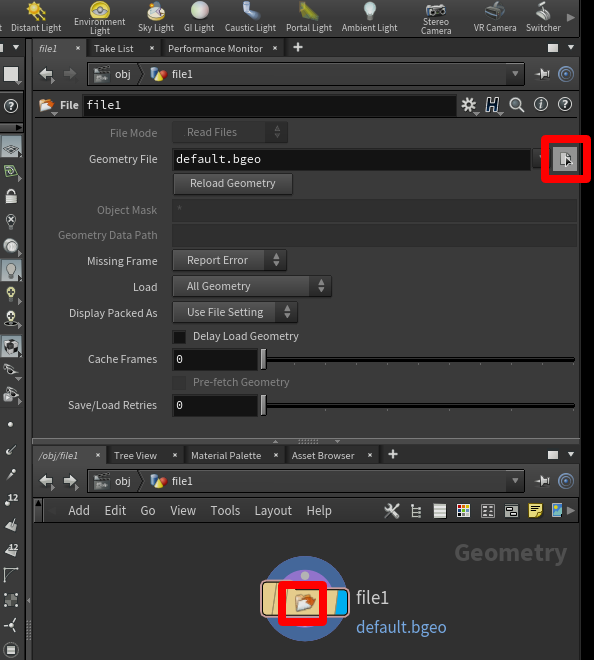The height and width of the screenshot is (660, 594).
Task: Switch to the Performance Monitor tab
Action: 215,49
